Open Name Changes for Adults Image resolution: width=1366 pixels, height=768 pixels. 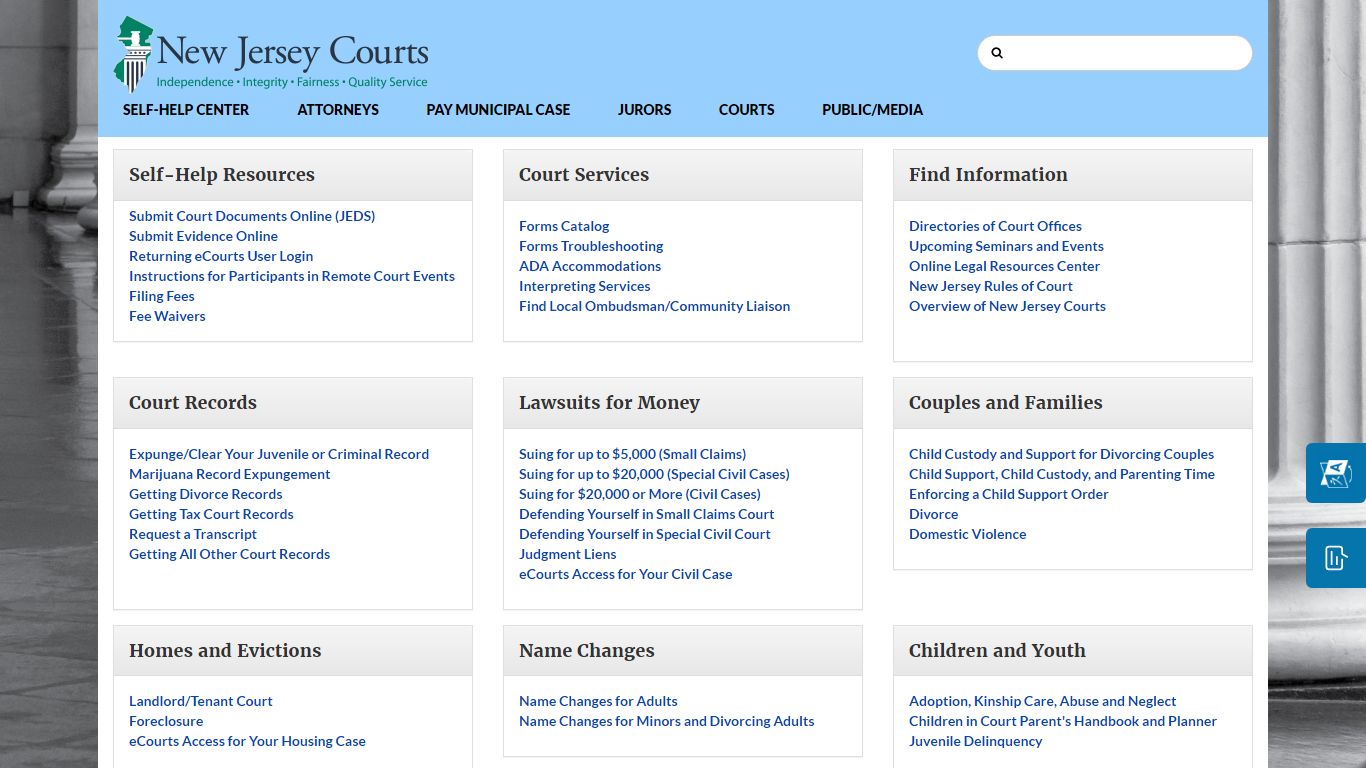click(598, 701)
